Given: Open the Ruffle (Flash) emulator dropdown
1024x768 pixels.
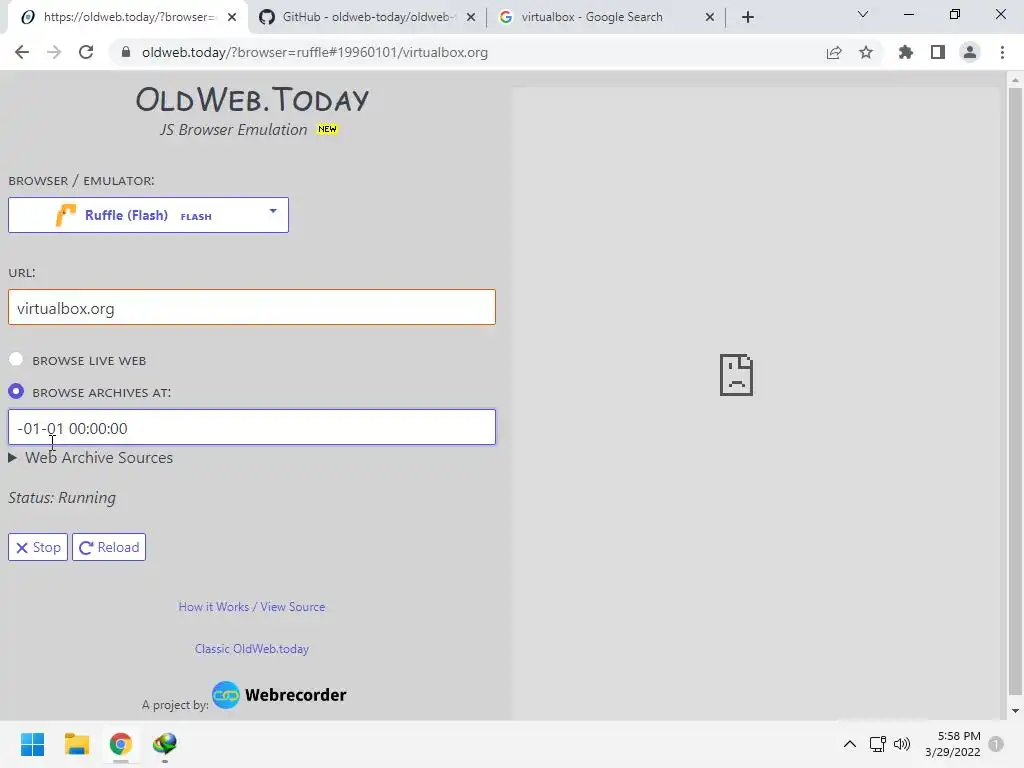Looking at the screenshot, I should point(148,215).
